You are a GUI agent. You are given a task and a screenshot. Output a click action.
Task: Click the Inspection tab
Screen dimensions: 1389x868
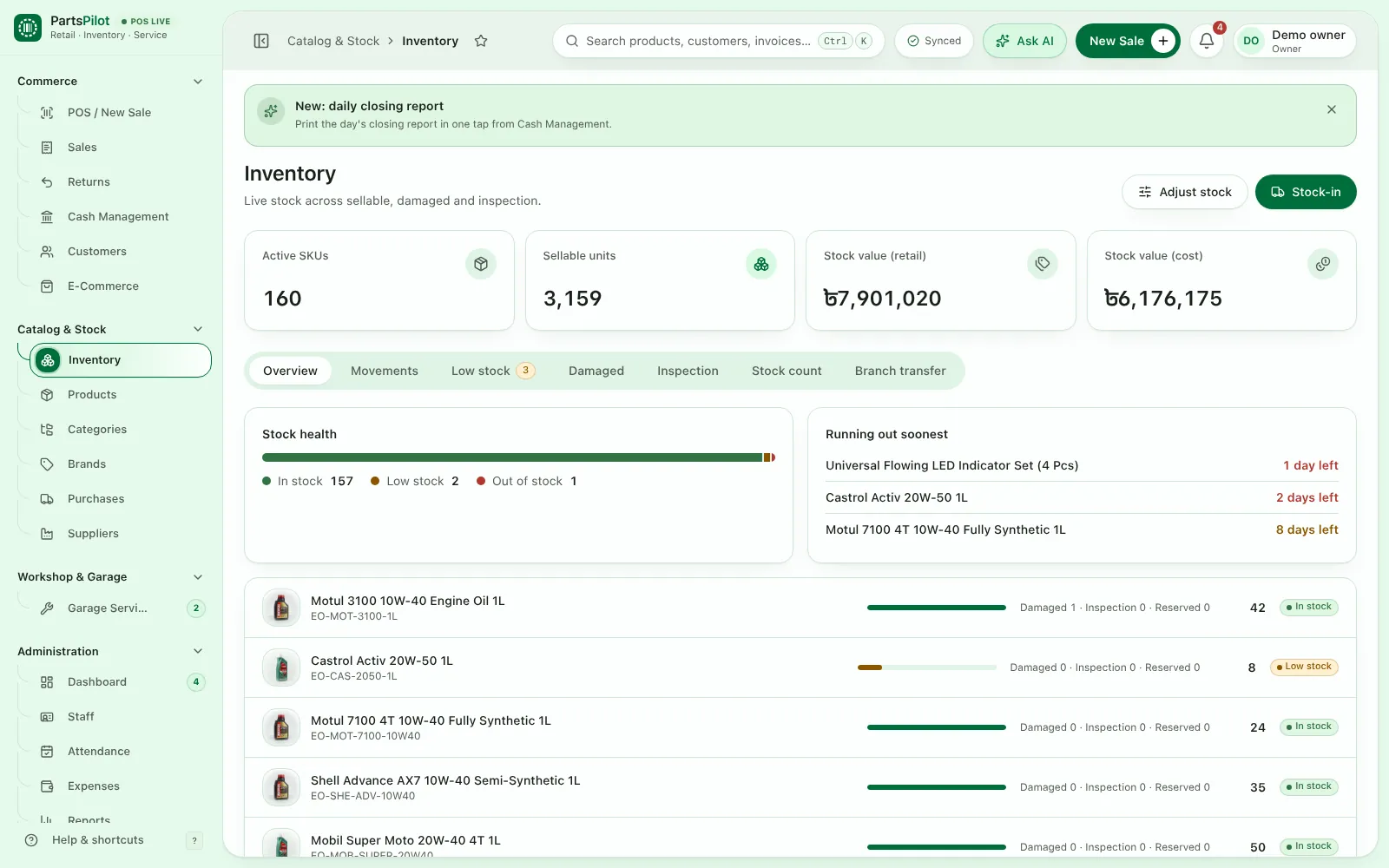tap(688, 371)
